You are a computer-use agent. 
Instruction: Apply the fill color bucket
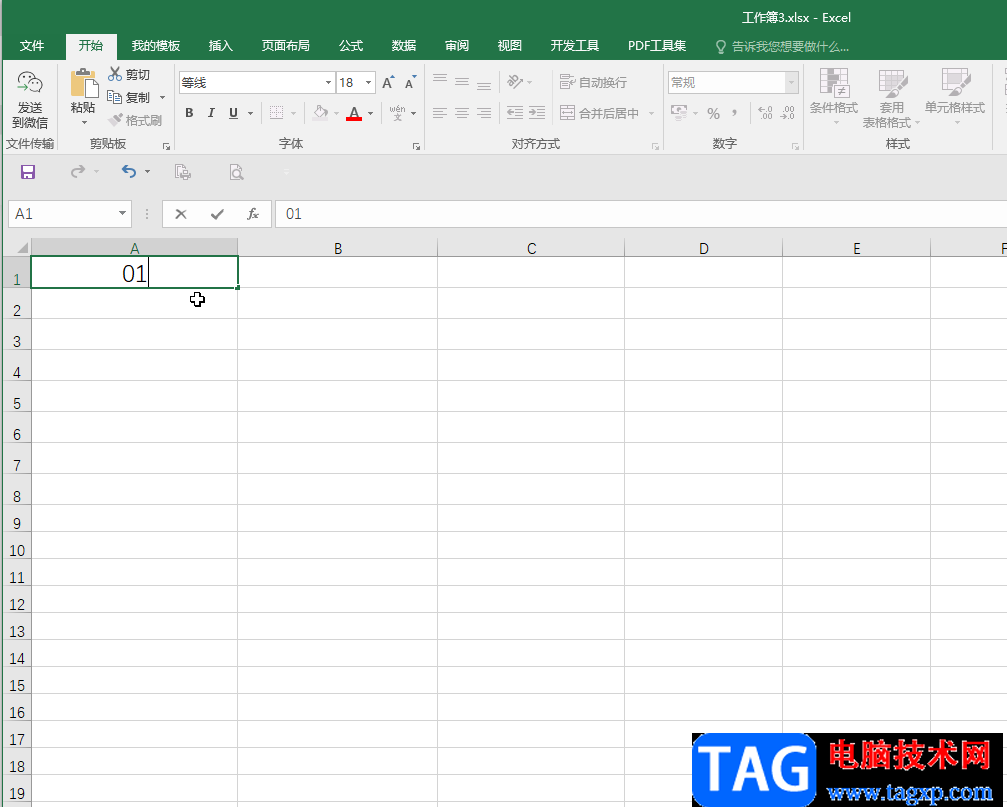[320, 113]
